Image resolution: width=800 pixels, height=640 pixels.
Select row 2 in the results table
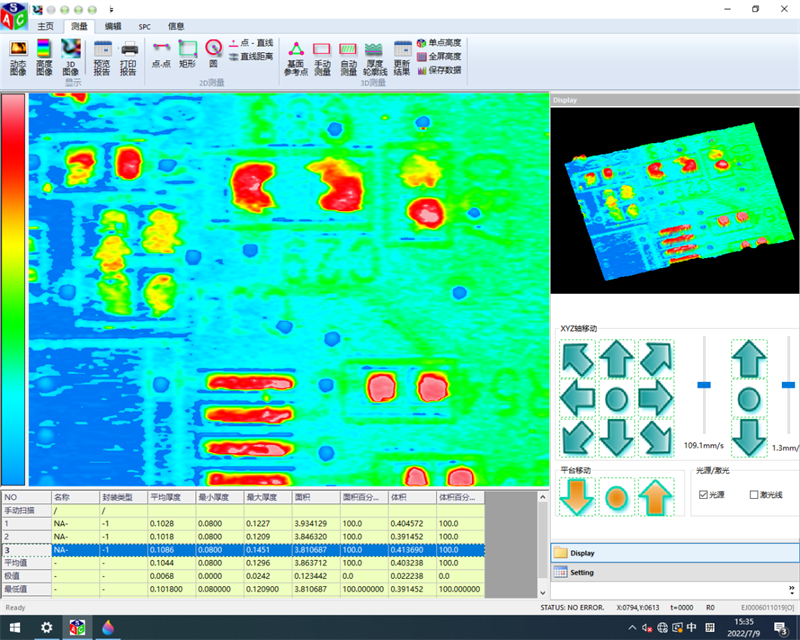(x=240, y=536)
